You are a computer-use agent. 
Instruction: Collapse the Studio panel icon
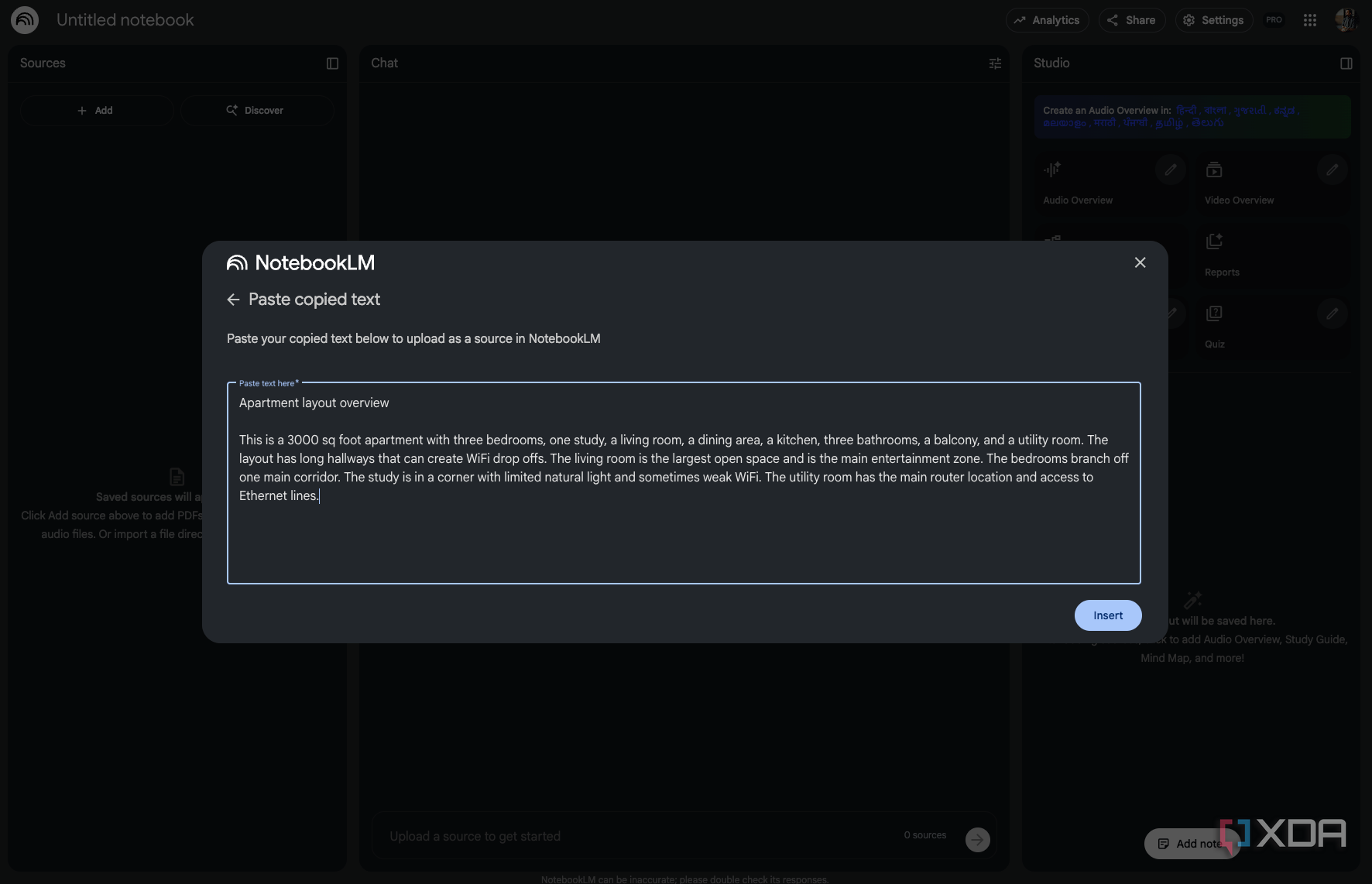(x=1346, y=63)
